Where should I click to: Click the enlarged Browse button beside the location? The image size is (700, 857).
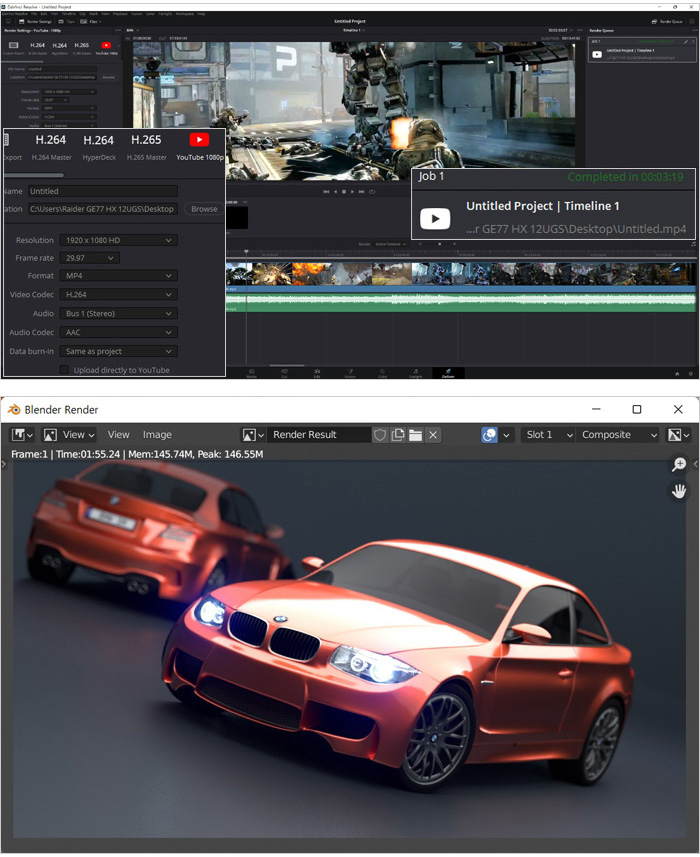(x=204, y=209)
